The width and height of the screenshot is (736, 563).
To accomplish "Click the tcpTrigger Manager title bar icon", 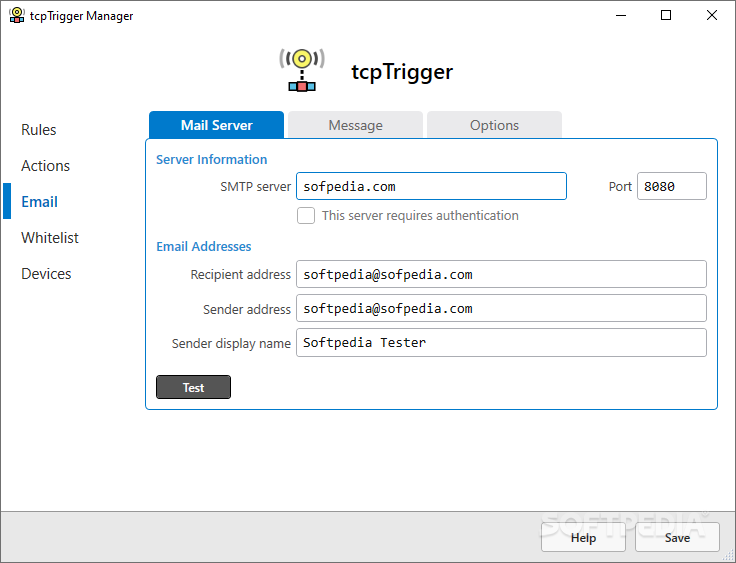I will (x=17, y=15).
